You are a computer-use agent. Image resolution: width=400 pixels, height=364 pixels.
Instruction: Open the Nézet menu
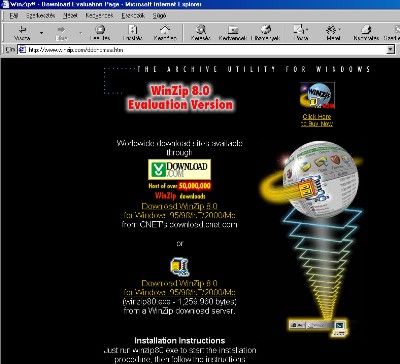coord(70,16)
